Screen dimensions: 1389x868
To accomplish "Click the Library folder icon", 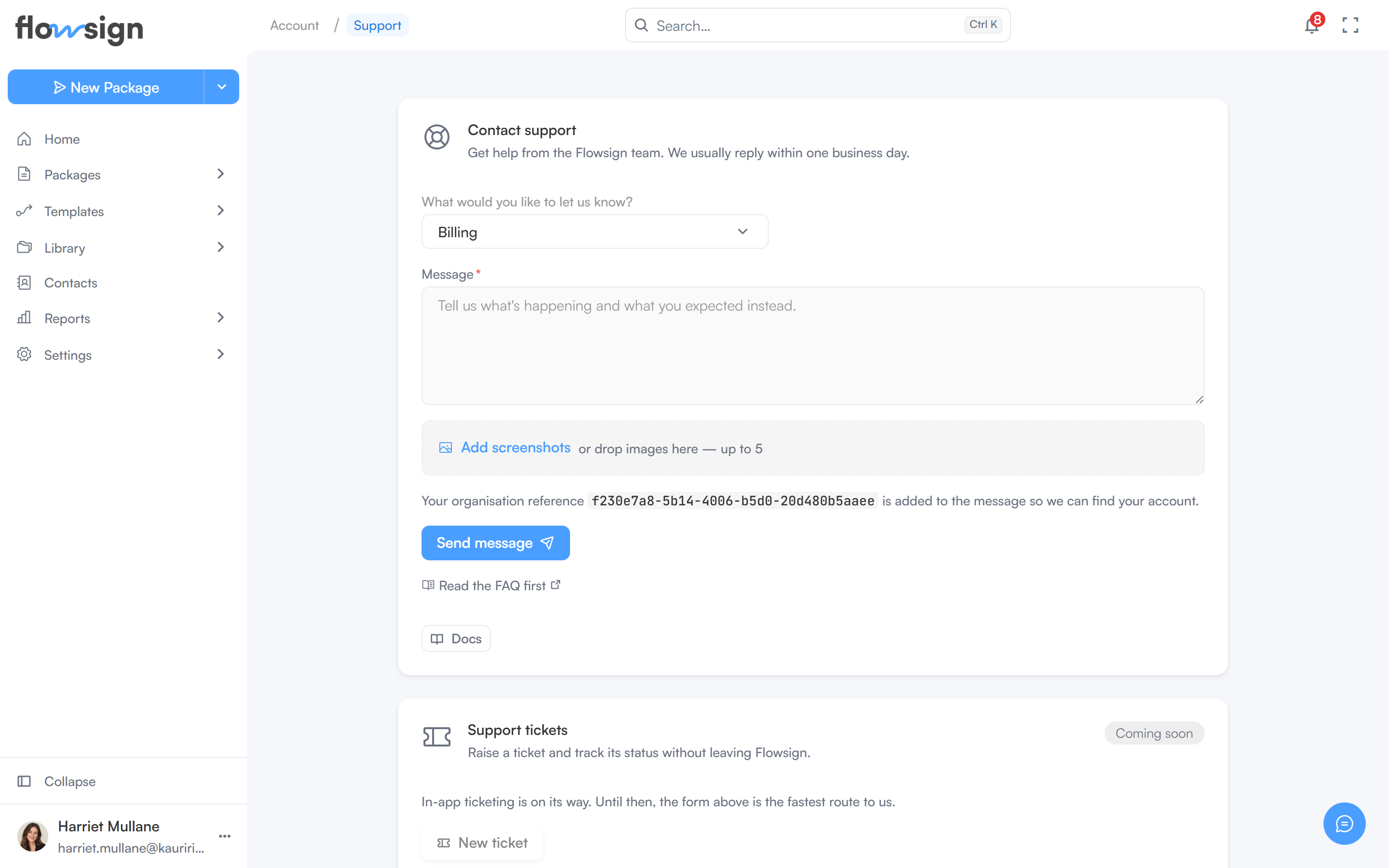I will [x=24, y=247].
